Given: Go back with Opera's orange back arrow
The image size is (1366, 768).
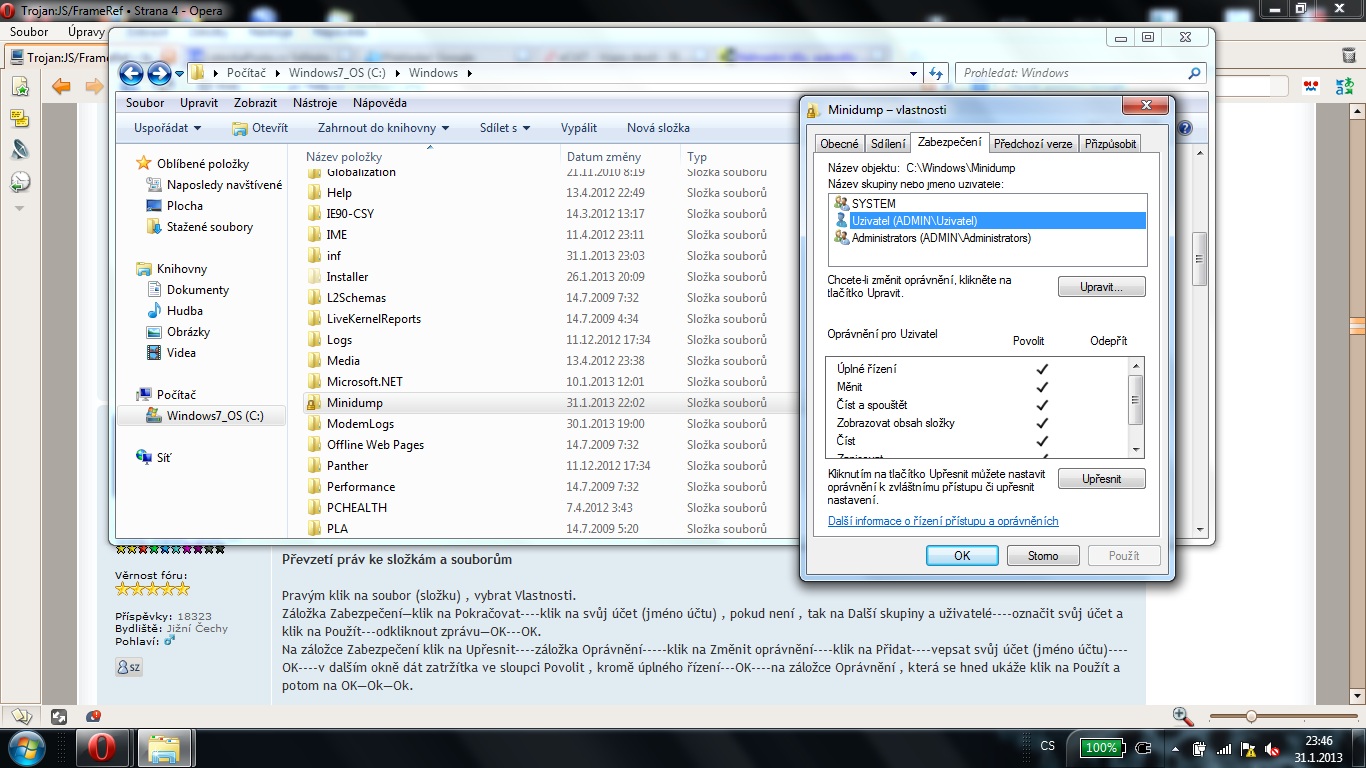Looking at the screenshot, I should [62, 86].
